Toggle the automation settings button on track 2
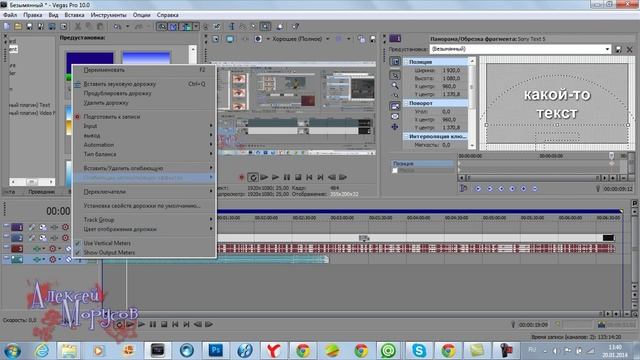Screen dimensions: 640x360 click(x=65, y=238)
